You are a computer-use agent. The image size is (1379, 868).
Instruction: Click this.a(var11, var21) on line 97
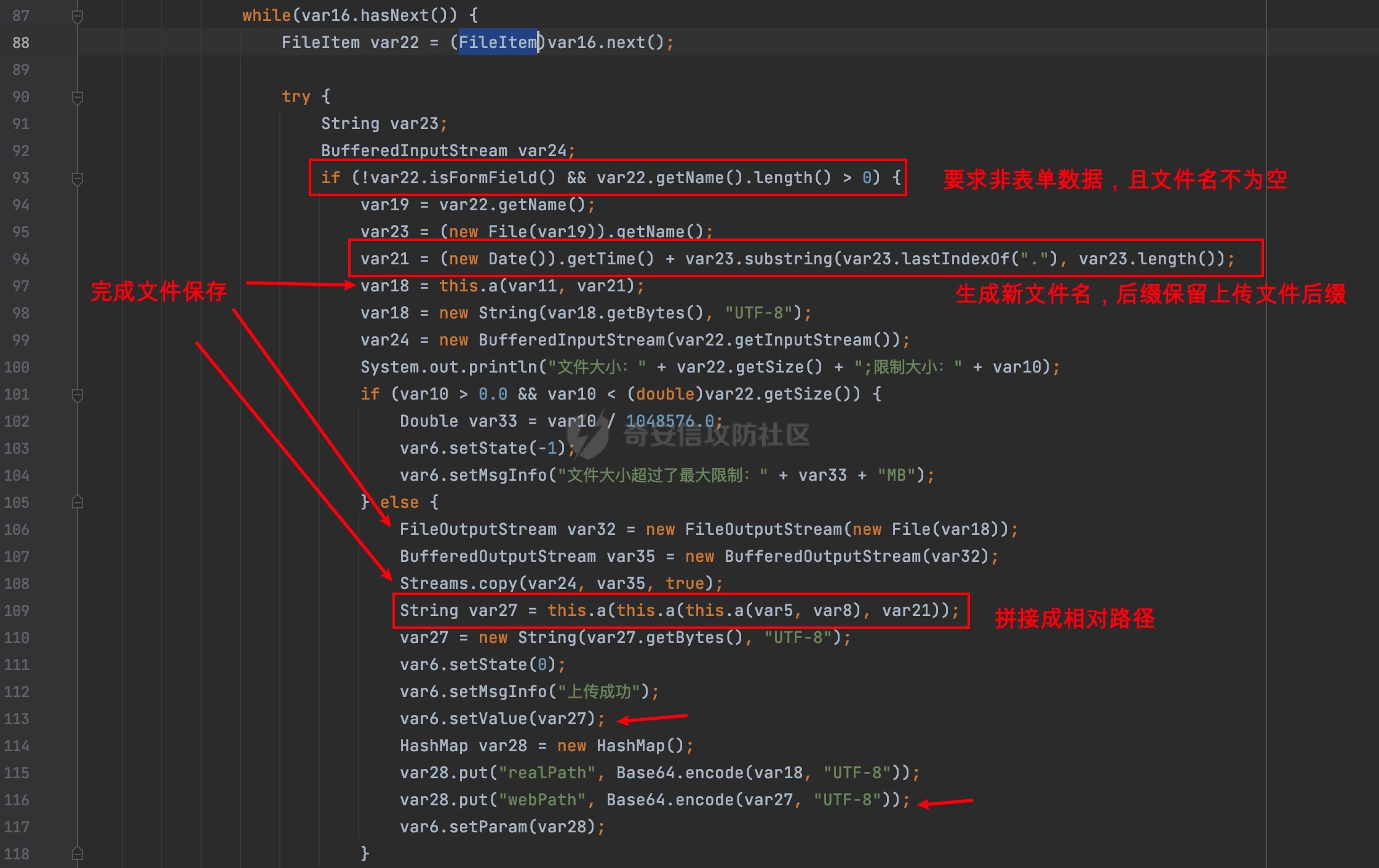point(537,286)
